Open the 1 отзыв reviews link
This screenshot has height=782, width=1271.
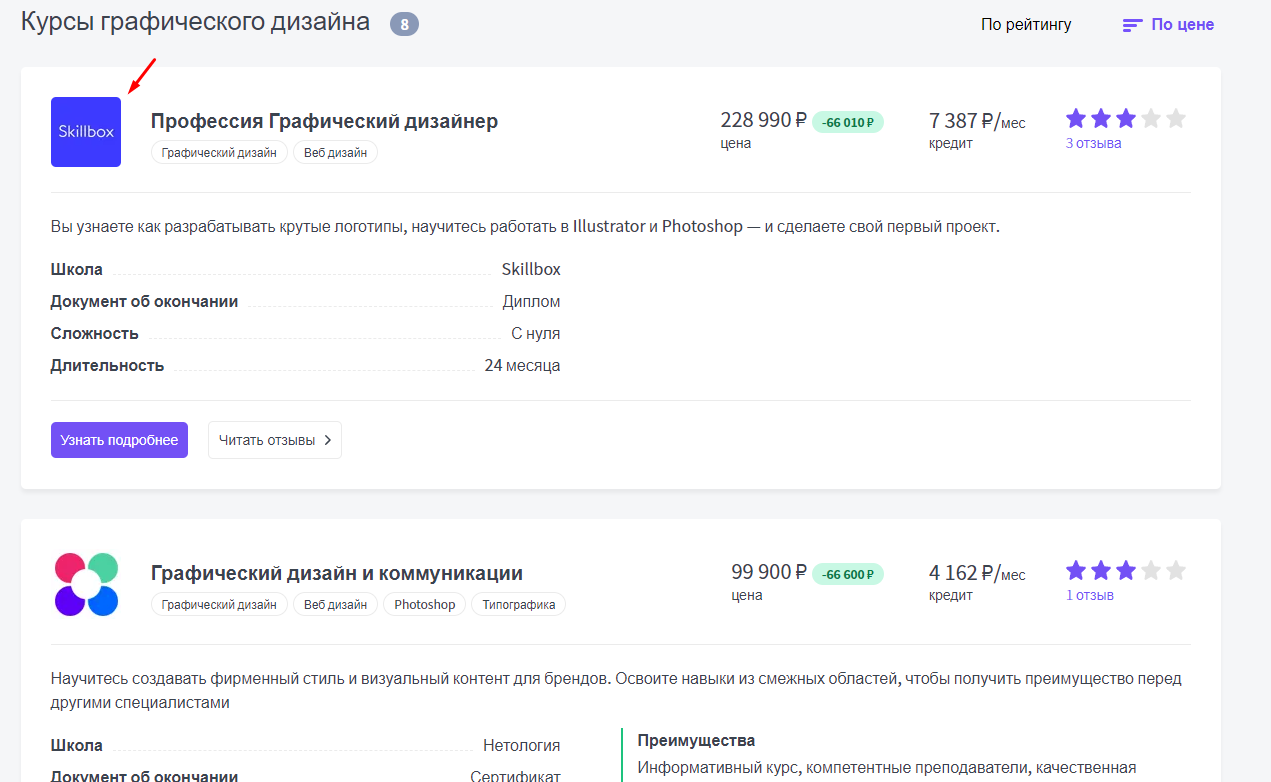coord(1089,595)
